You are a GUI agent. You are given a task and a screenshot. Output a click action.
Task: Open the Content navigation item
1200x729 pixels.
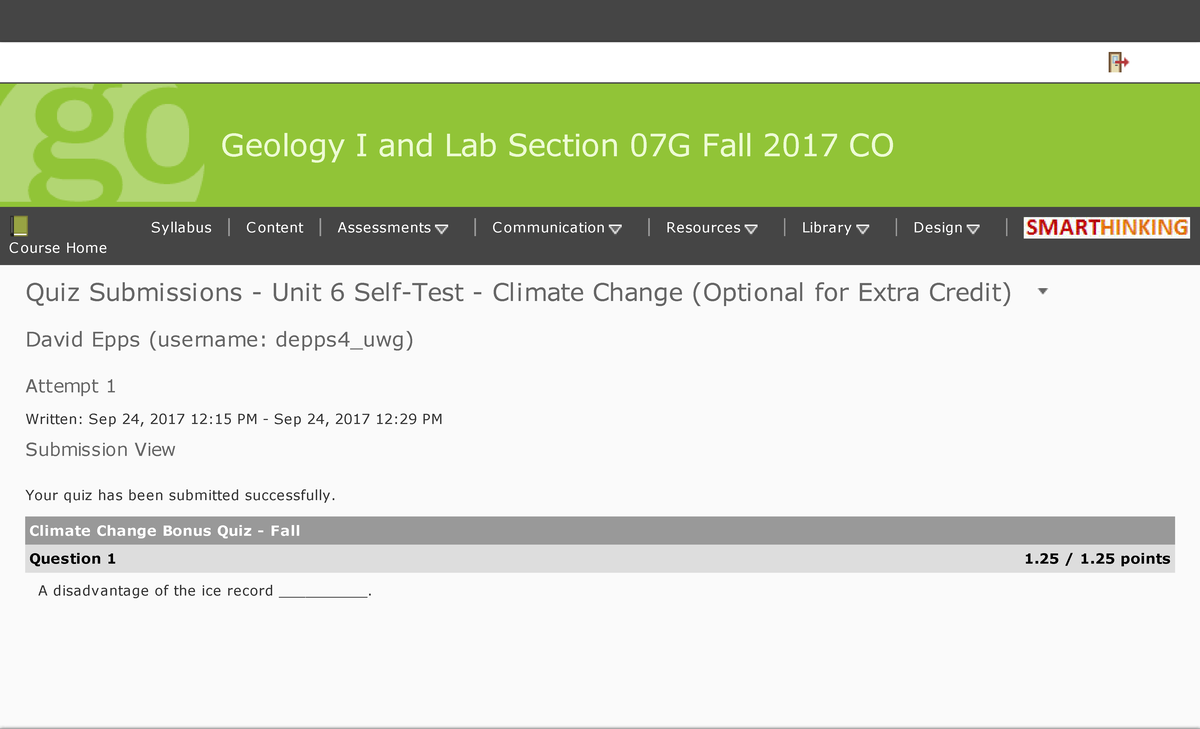pos(275,227)
